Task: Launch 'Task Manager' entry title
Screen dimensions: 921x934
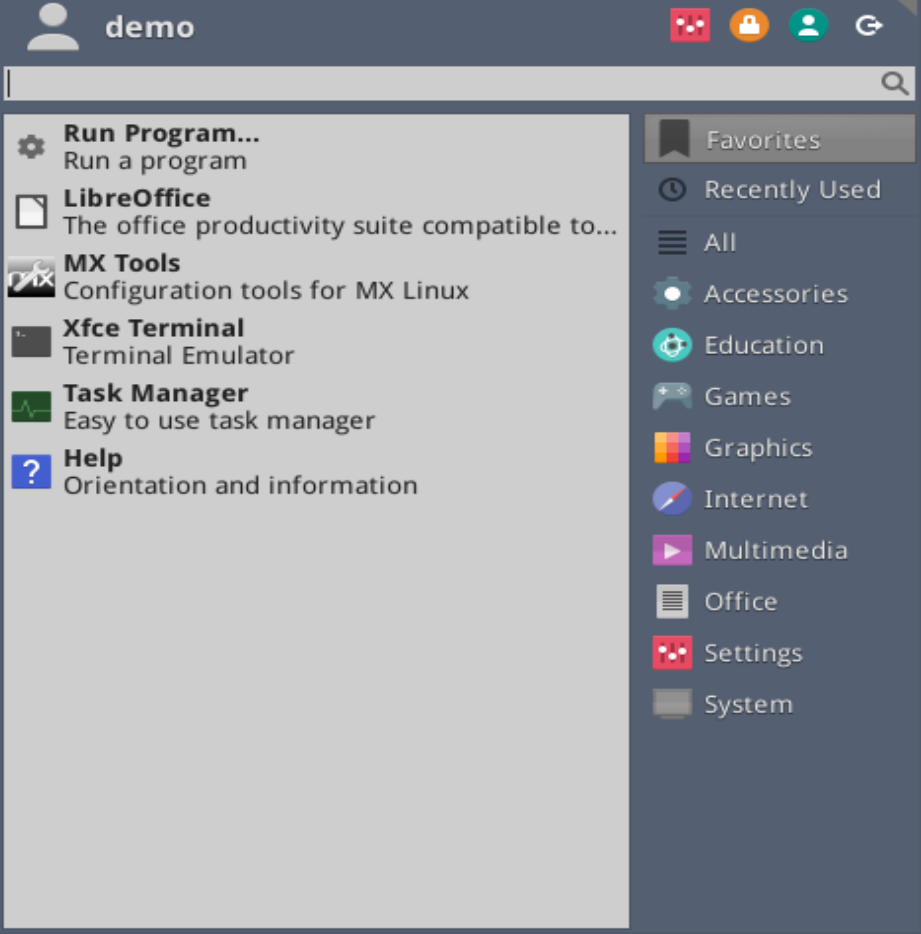Action: [156, 393]
